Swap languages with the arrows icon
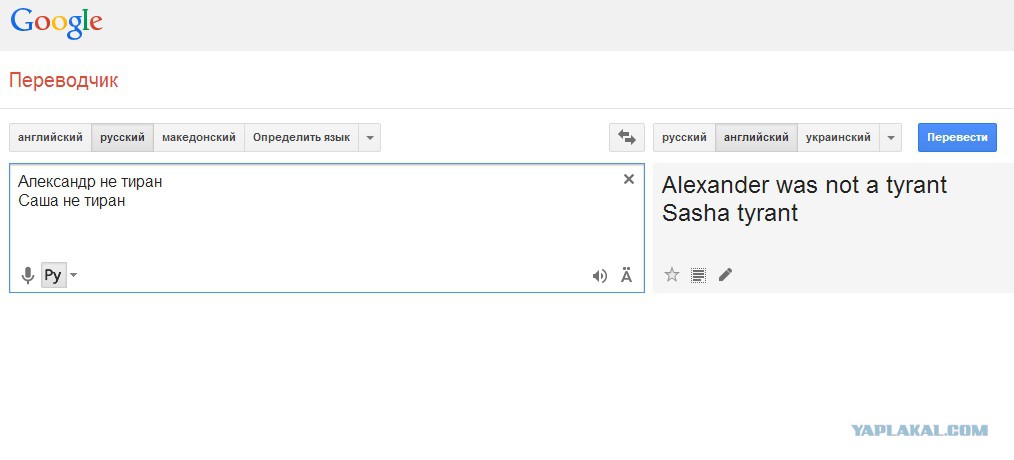Viewport: 1014px width, 460px height. tap(627, 138)
